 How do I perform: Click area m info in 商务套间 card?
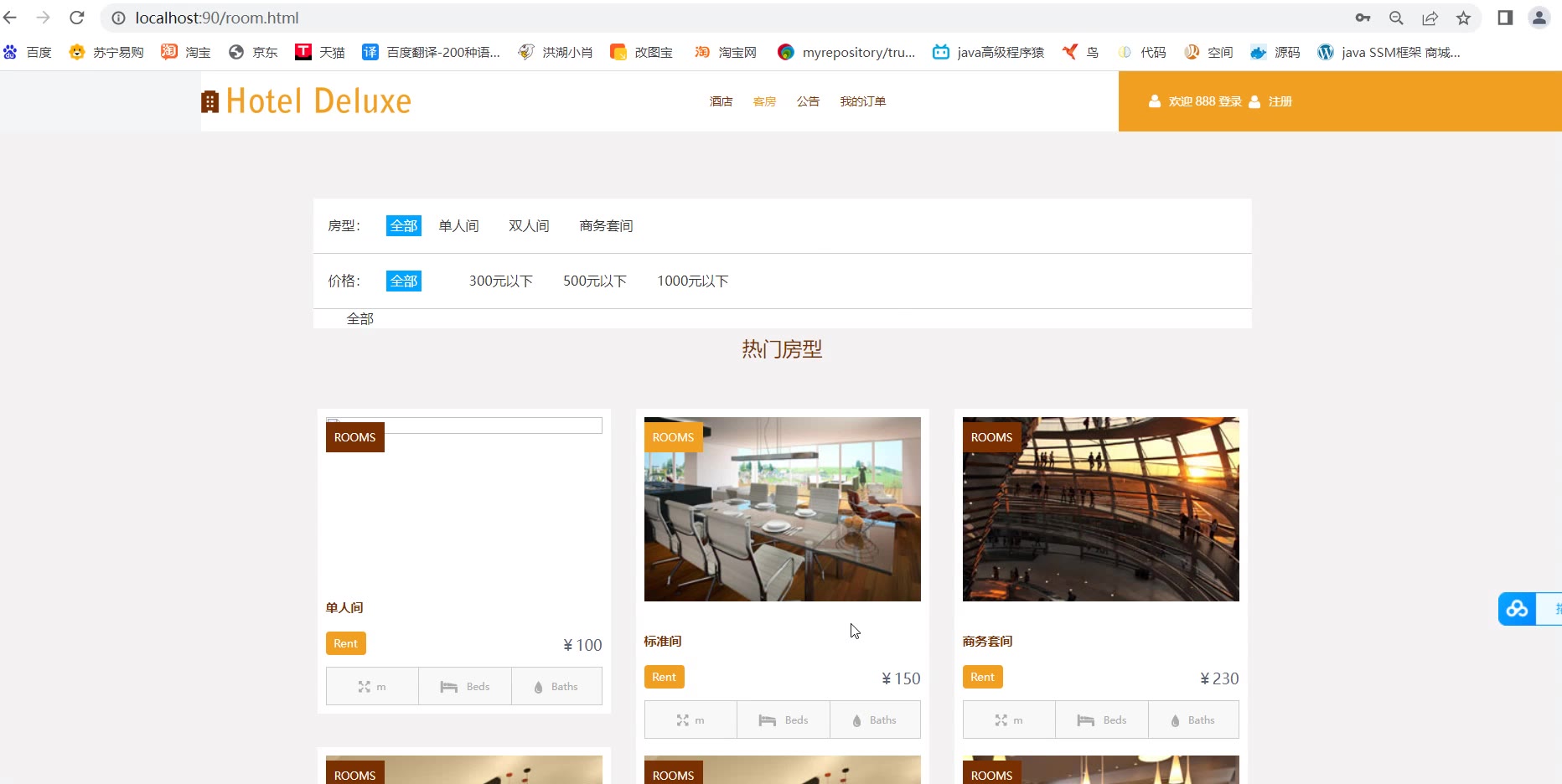(1009, 720)
